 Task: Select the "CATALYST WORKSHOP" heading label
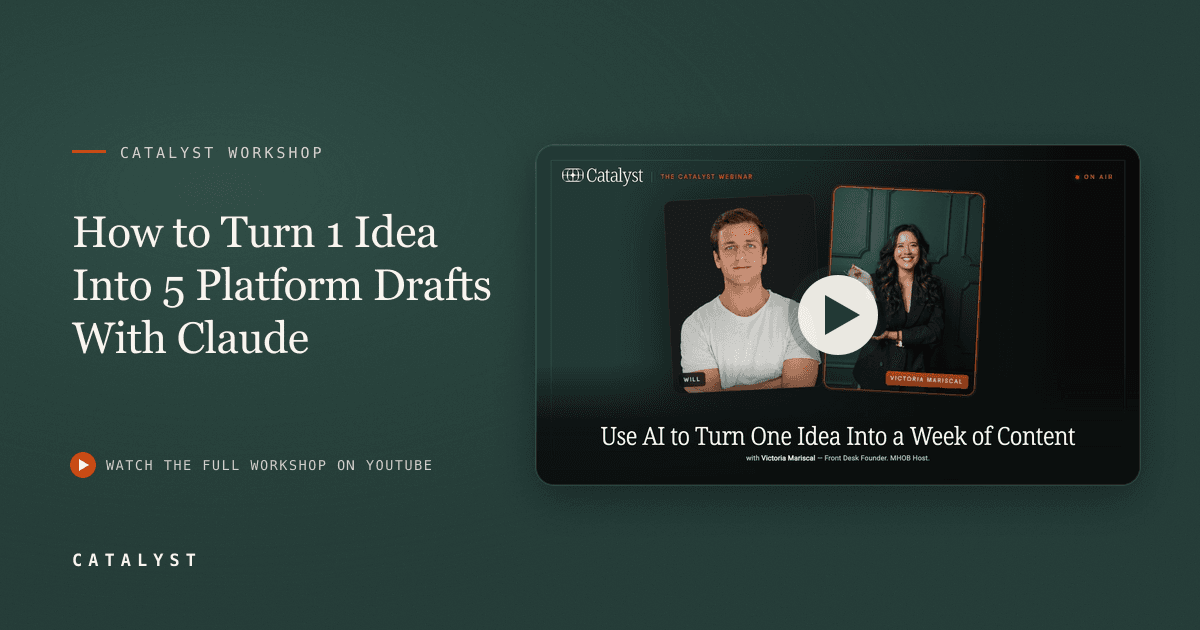pos(221,153)
